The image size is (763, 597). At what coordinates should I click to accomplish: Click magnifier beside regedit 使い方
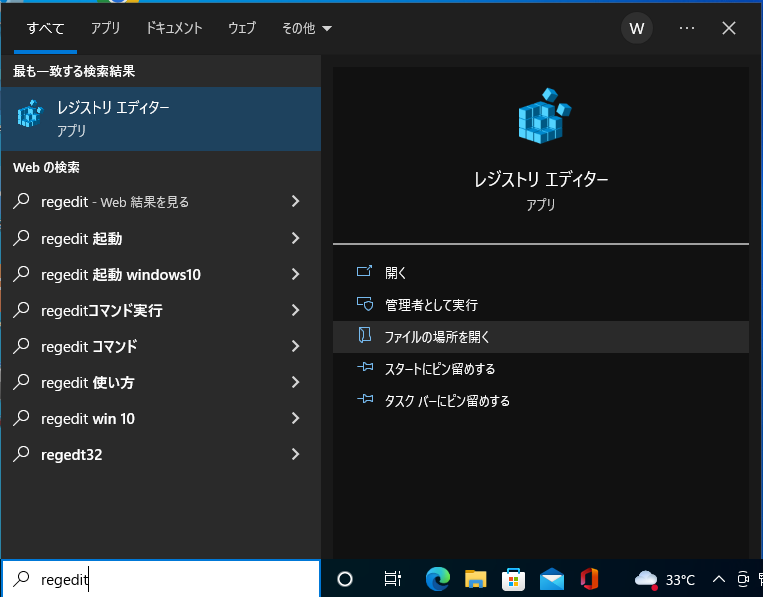21,382
